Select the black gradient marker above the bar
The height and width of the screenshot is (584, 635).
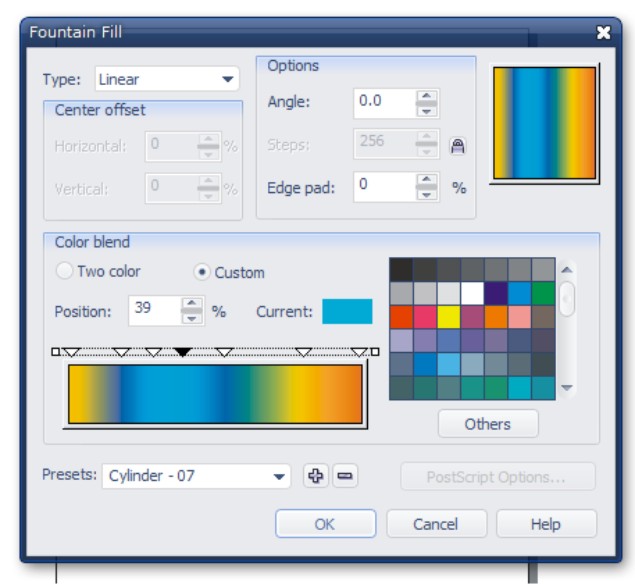click(182, 352)
